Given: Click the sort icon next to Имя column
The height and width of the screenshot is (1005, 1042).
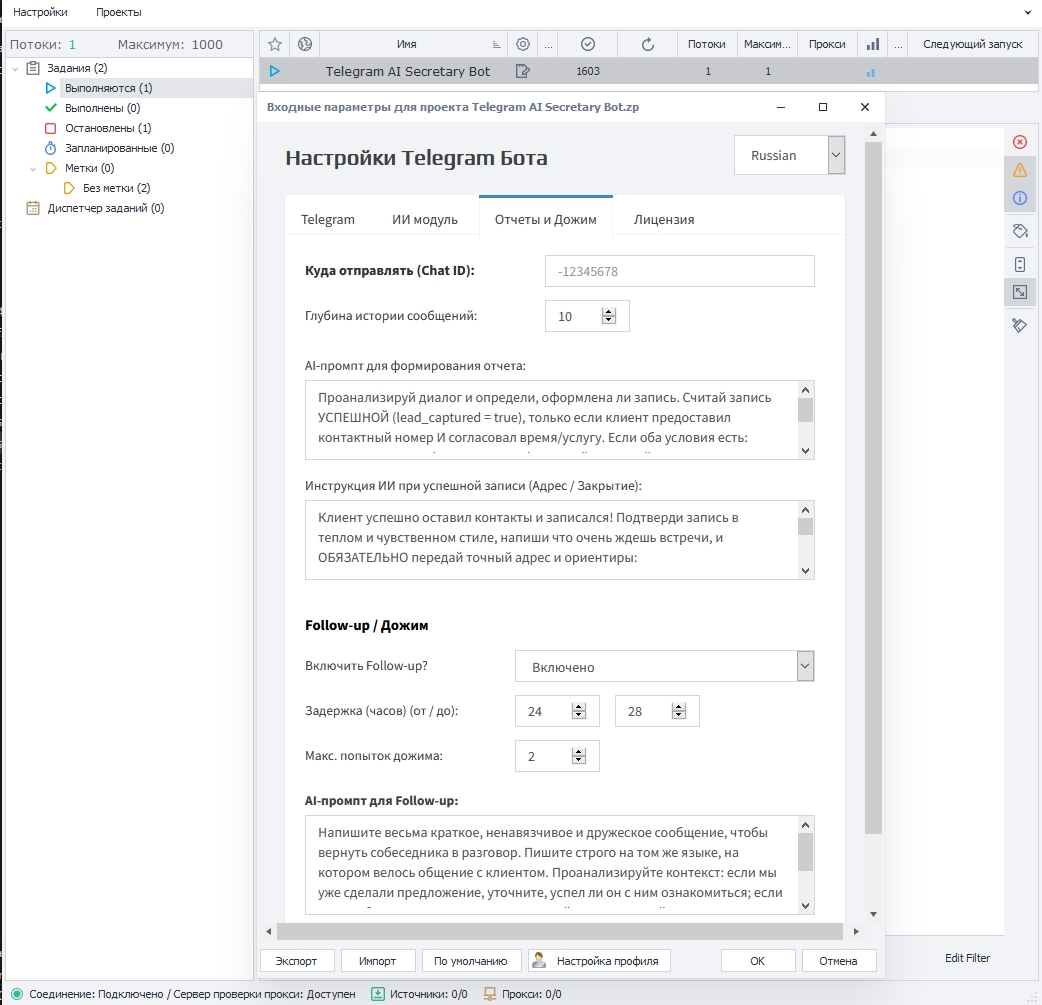Looking at the screenshot, I should click(496, 45).
